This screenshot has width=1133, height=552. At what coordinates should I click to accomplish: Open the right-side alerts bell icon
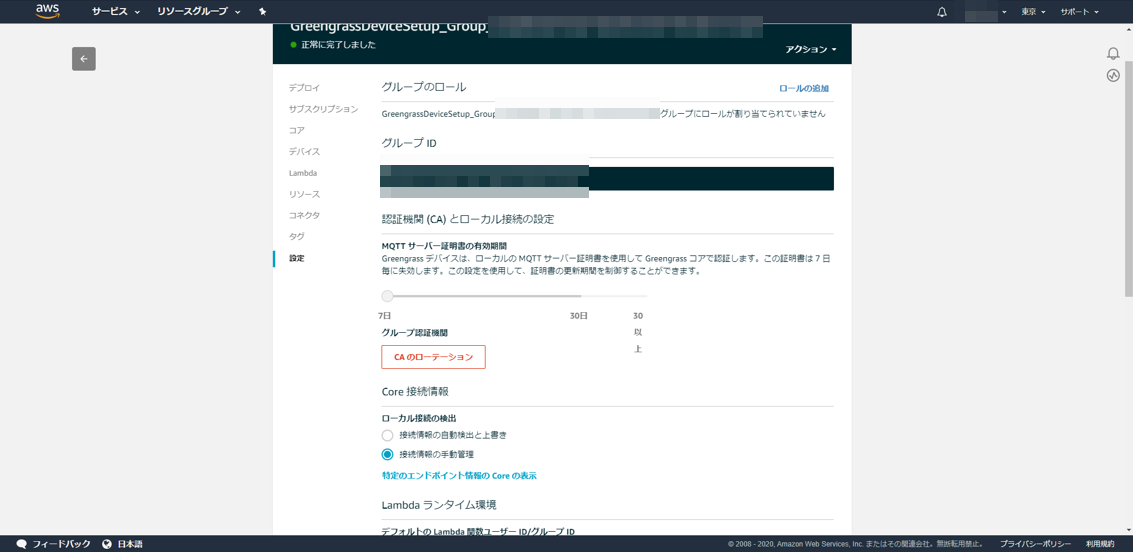[x=1113, y=53]
